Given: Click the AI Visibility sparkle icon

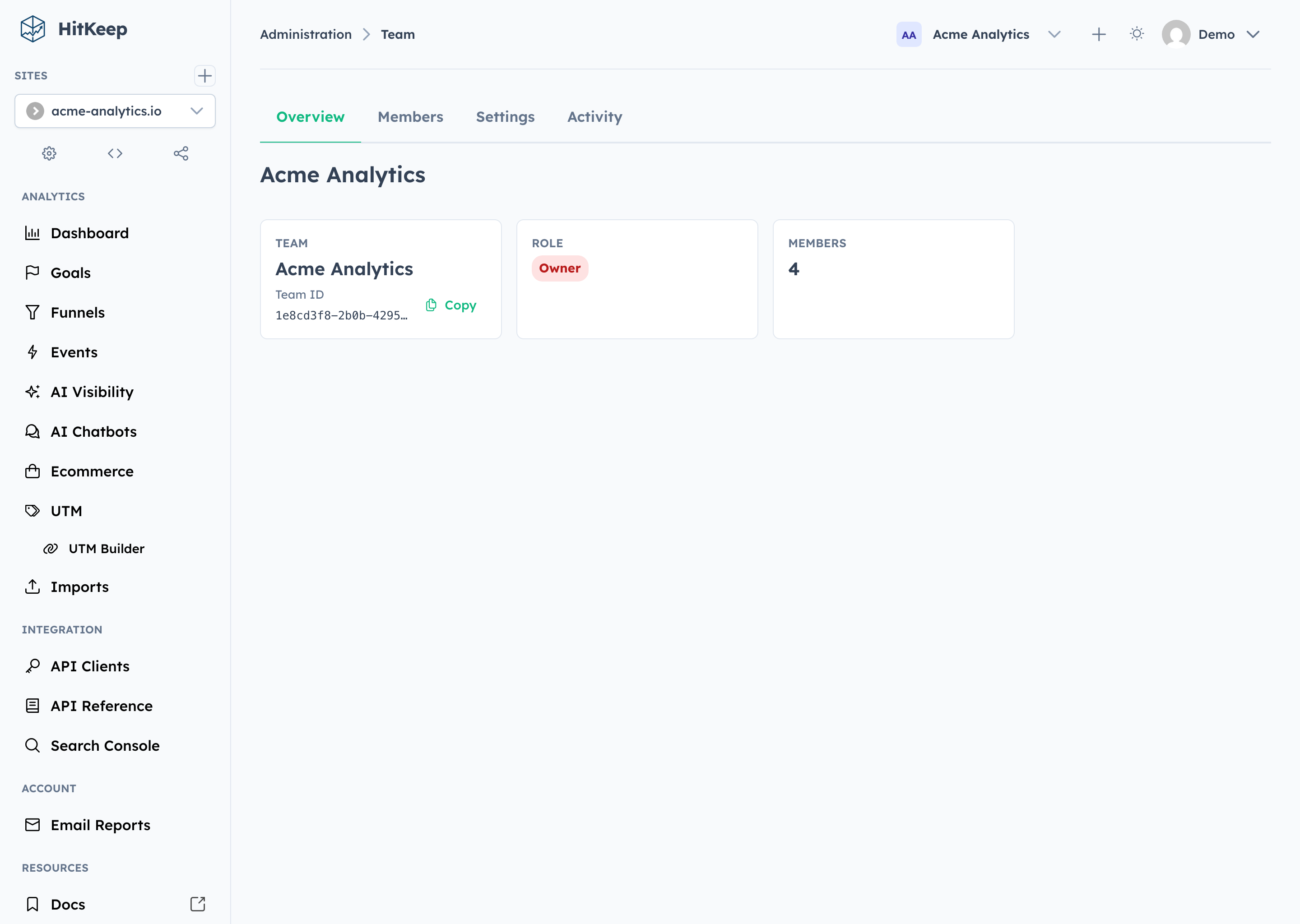Looking at the screenshot, I should 32,392.
